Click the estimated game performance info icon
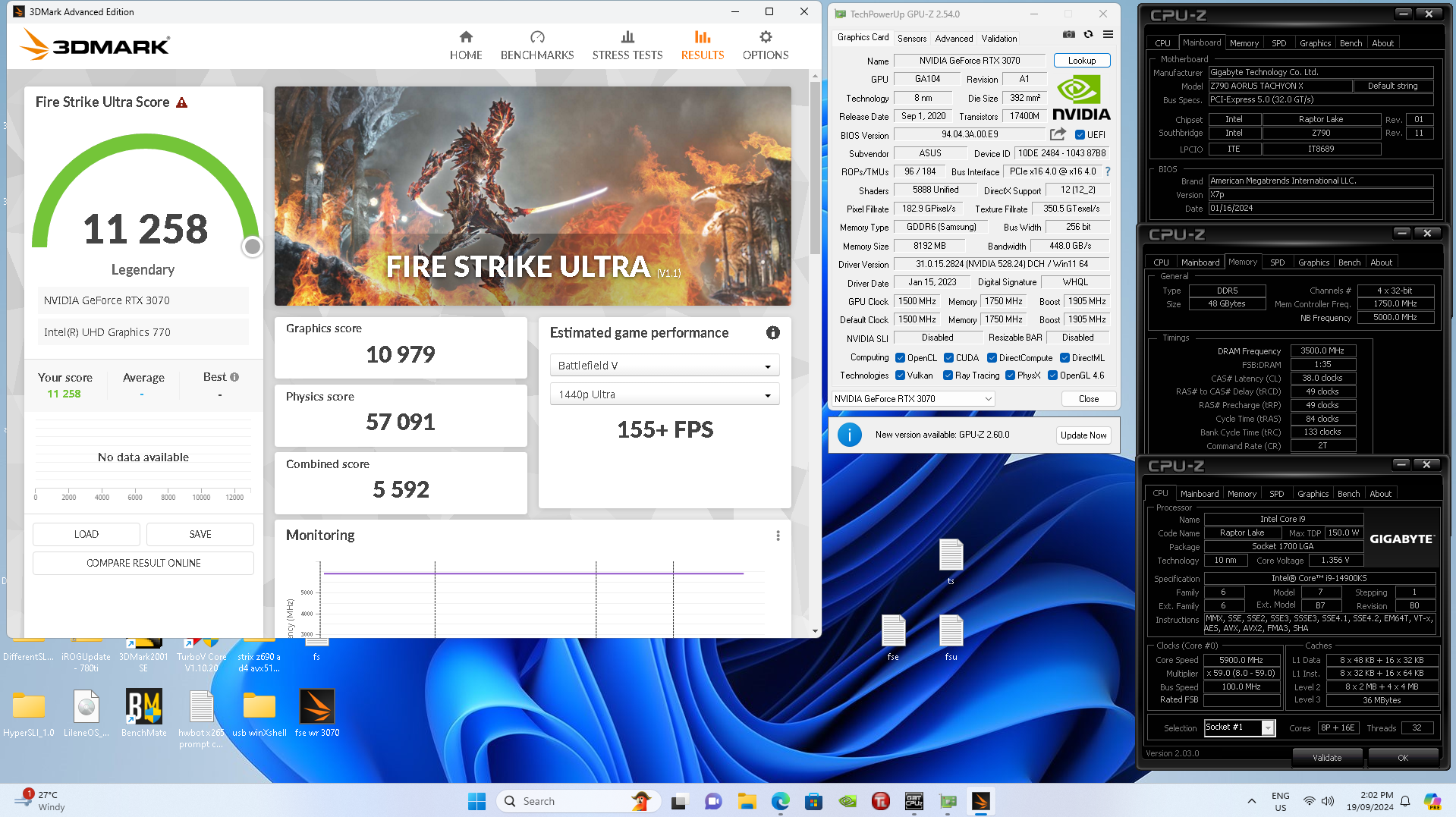1456x817 pixels. click(x=772, y=332)
